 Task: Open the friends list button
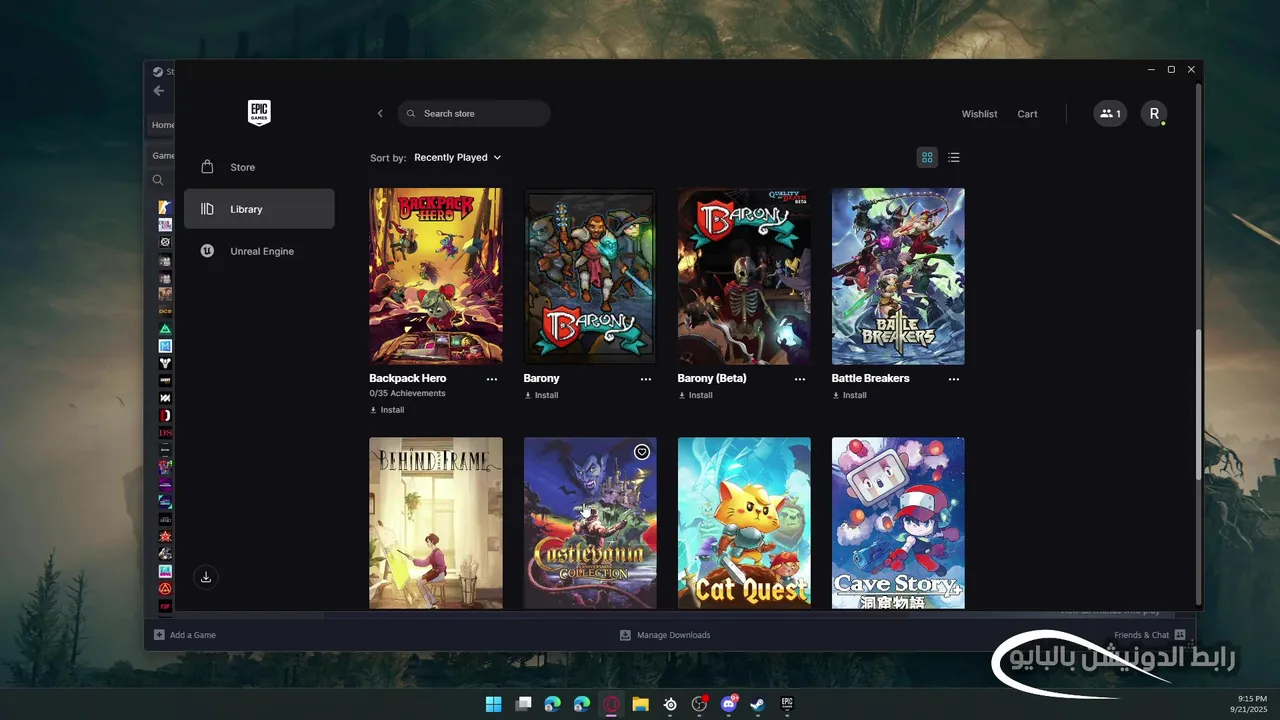[1110, 113]
